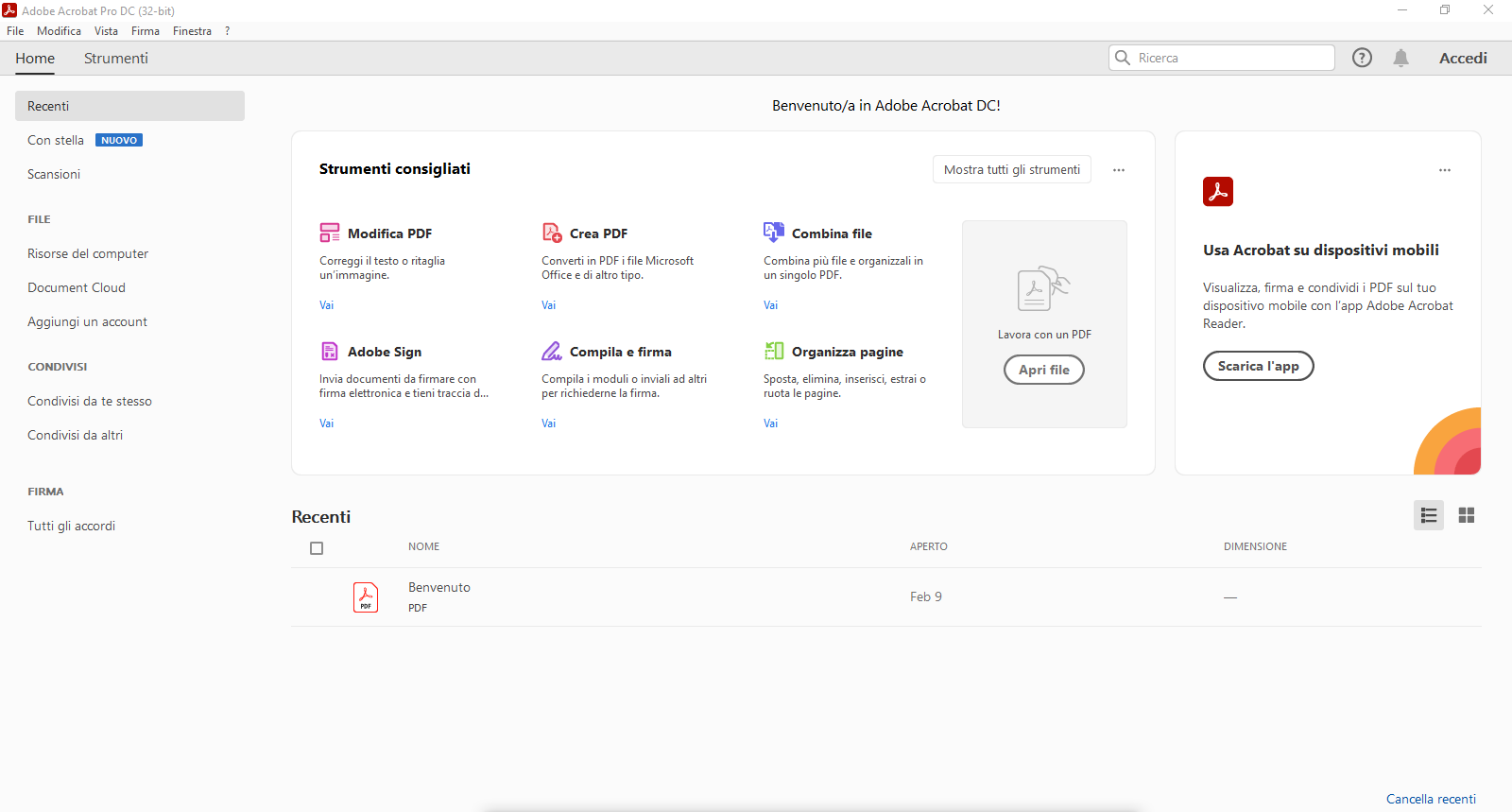The width and height of the screenshot is (1512, 812).
Task: Click the Compila e firma pen icon
Action: tap(552, 351)
